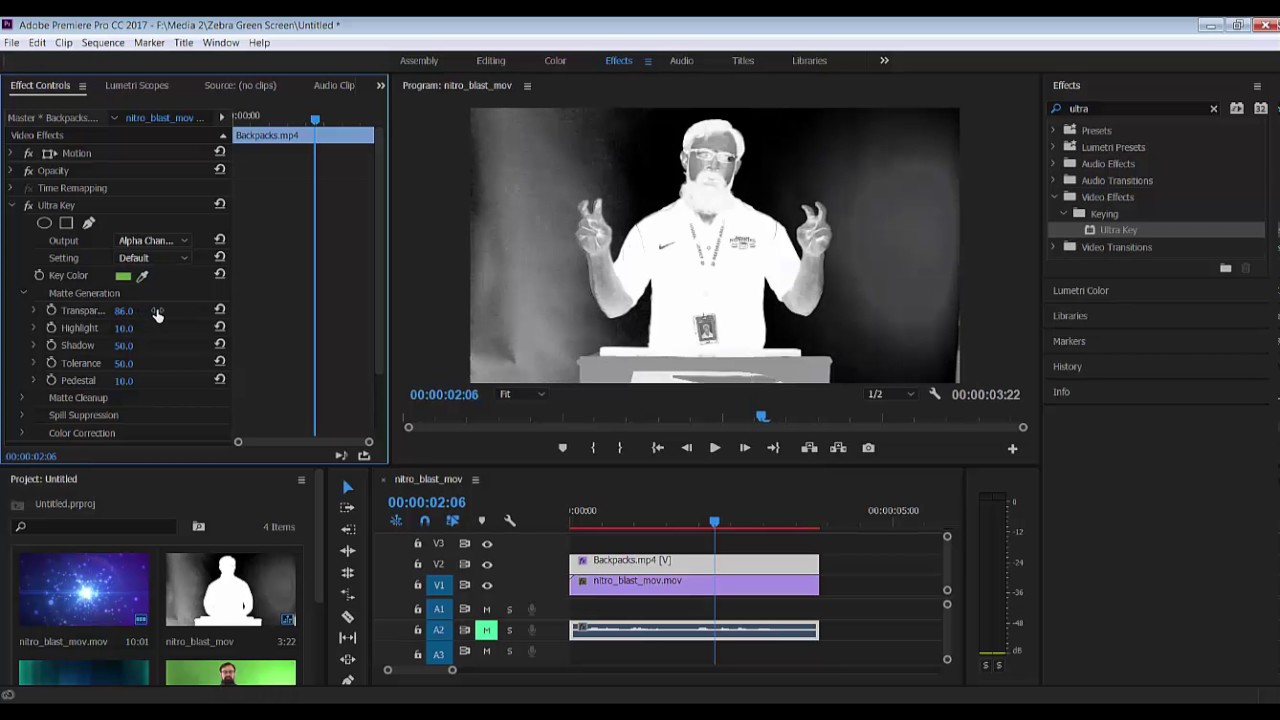Create ellipse mask for Ultra Key
Viewport: 1280px width, 720px height.
tap(44, 223)
